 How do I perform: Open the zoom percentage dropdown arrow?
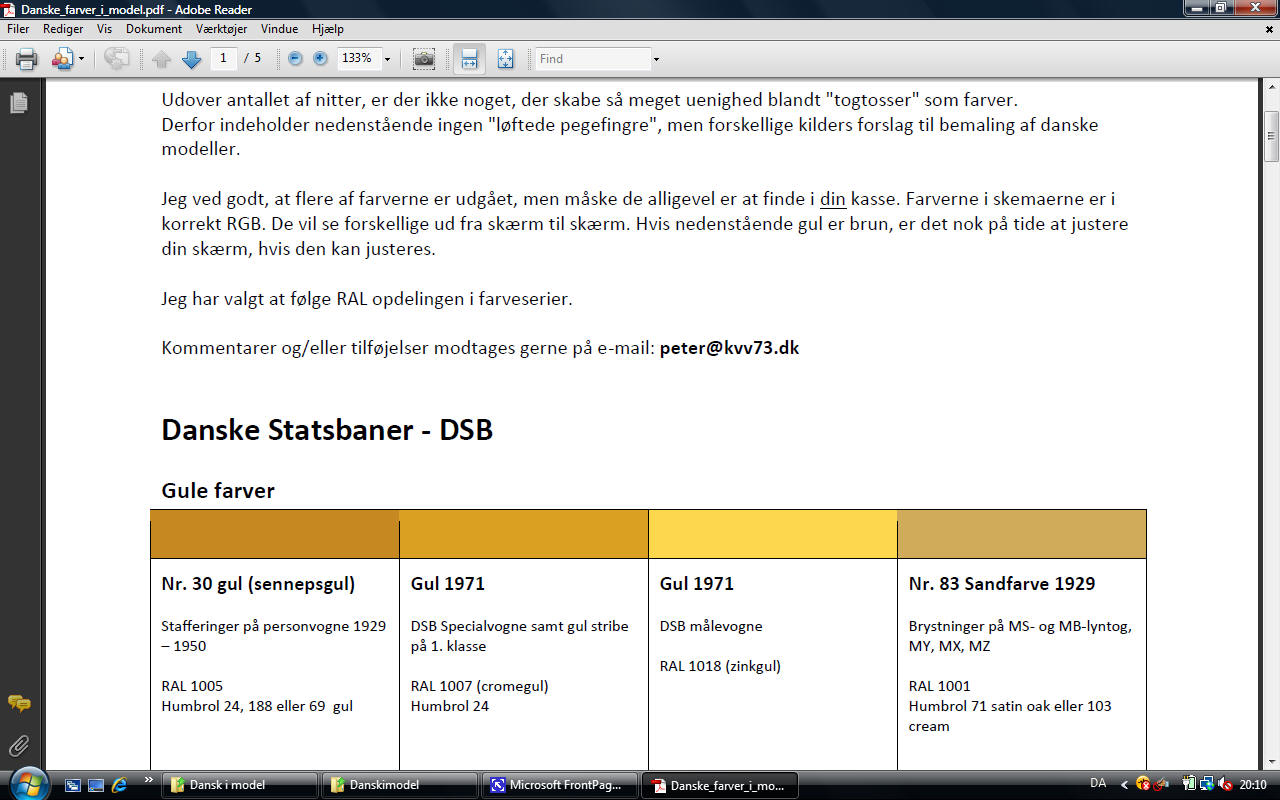pyautogui.click(x=387, y=59)
